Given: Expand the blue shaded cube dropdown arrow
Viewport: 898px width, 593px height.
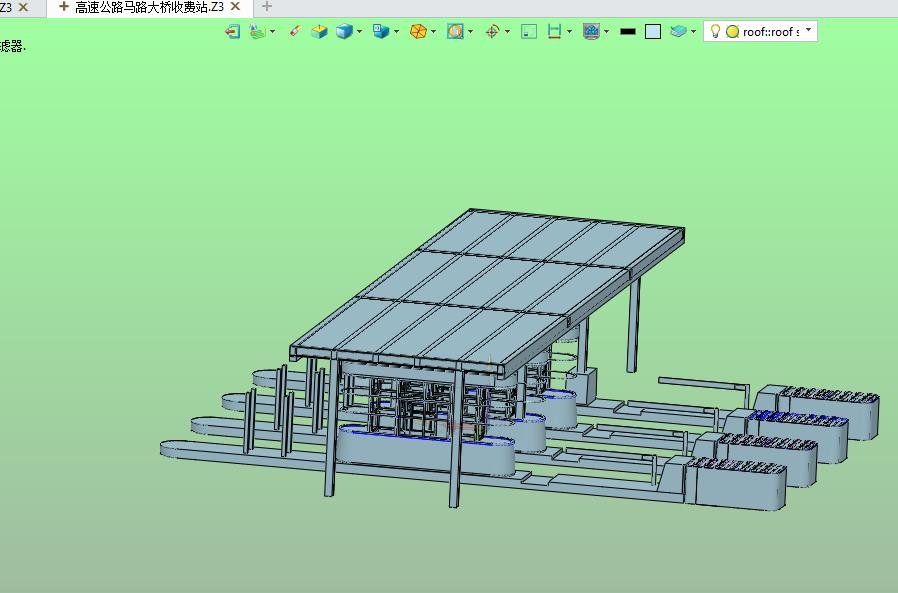Looking at the screenshot, I should click(360, 31).
